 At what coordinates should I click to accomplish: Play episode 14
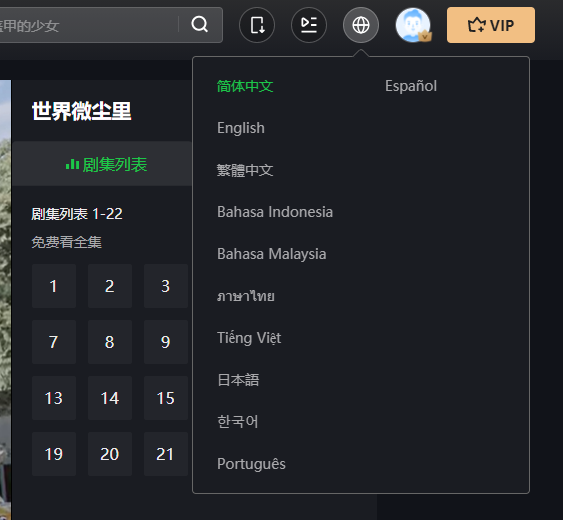[110, 398]
